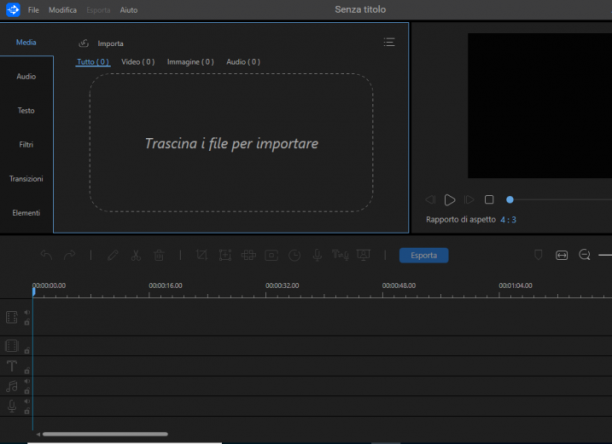612x444 pixels.
Task: Select the Crop tool icon
Action: pos(202,255)
